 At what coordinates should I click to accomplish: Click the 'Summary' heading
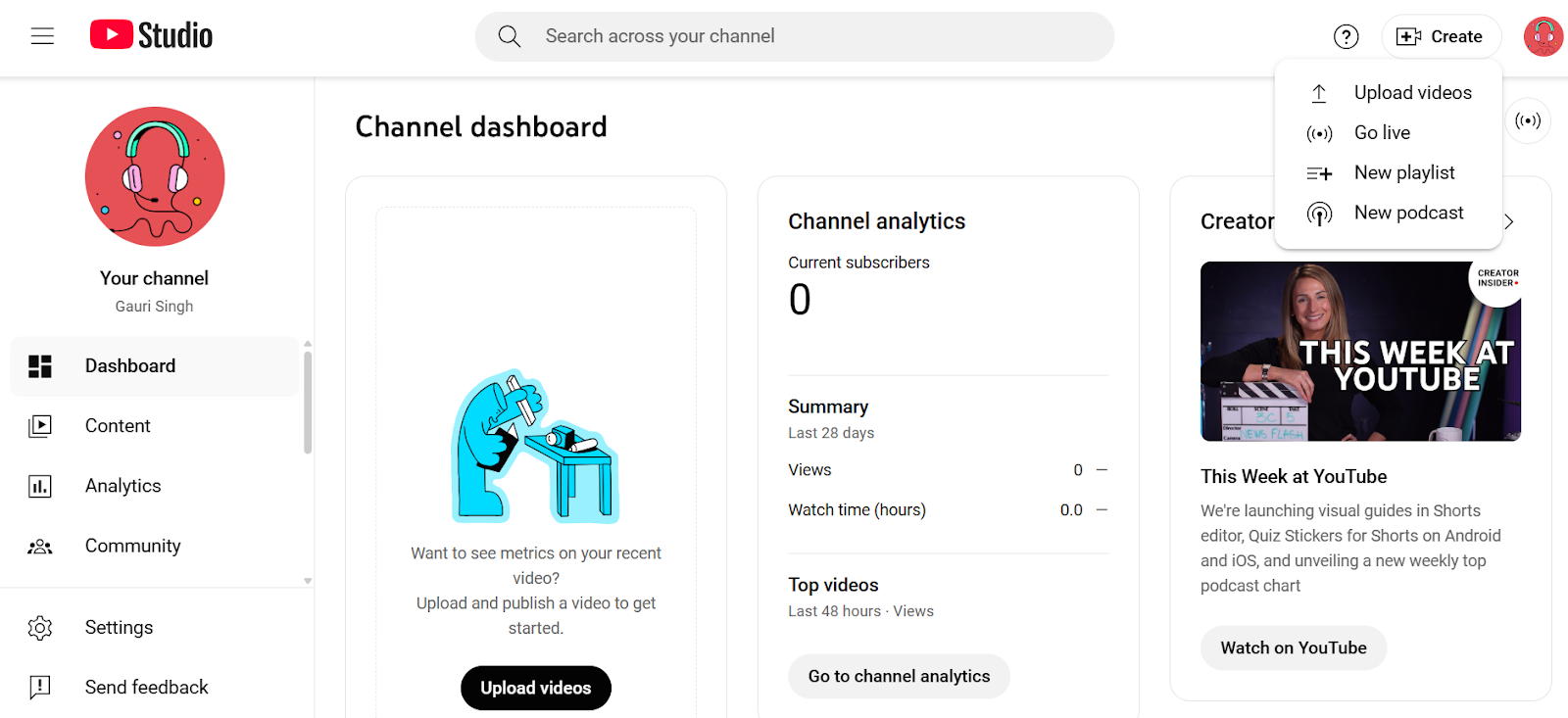(x=828, y=407)
